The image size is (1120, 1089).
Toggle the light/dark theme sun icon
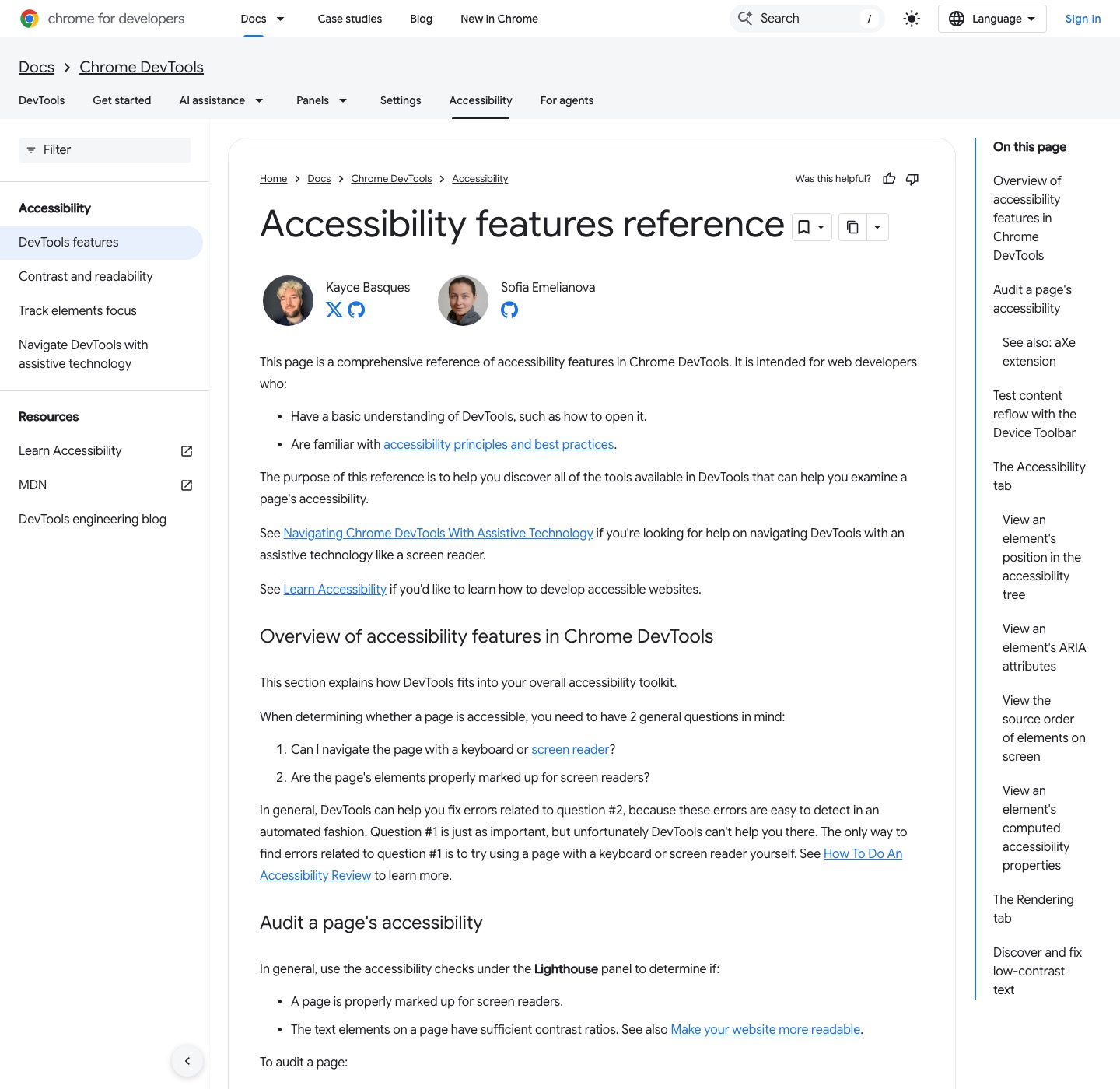912,19
